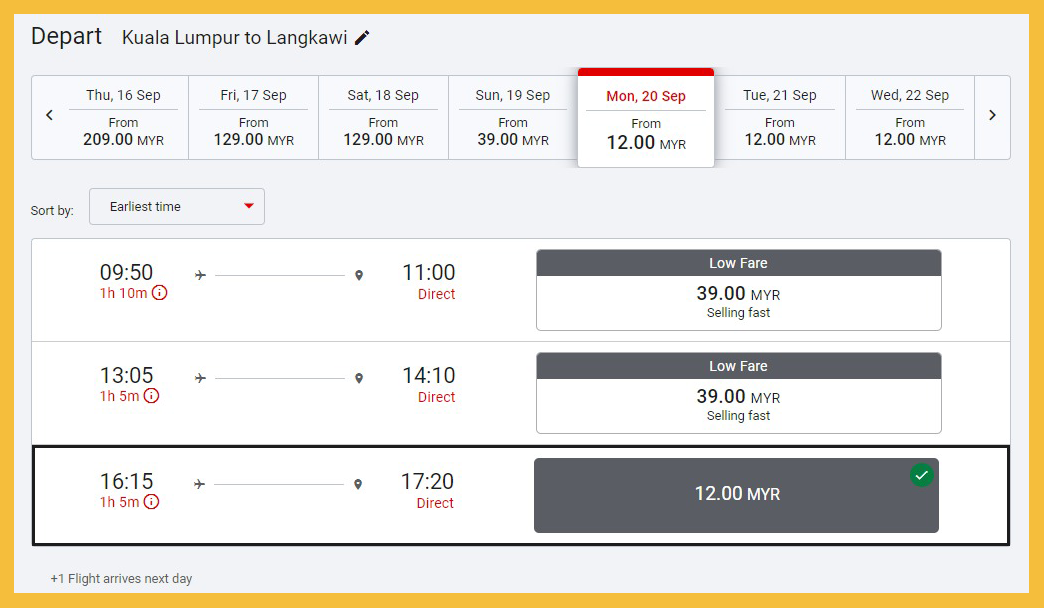Click the pencil edit route icon
The image size is (1044, 608).
tap(362, 38)
